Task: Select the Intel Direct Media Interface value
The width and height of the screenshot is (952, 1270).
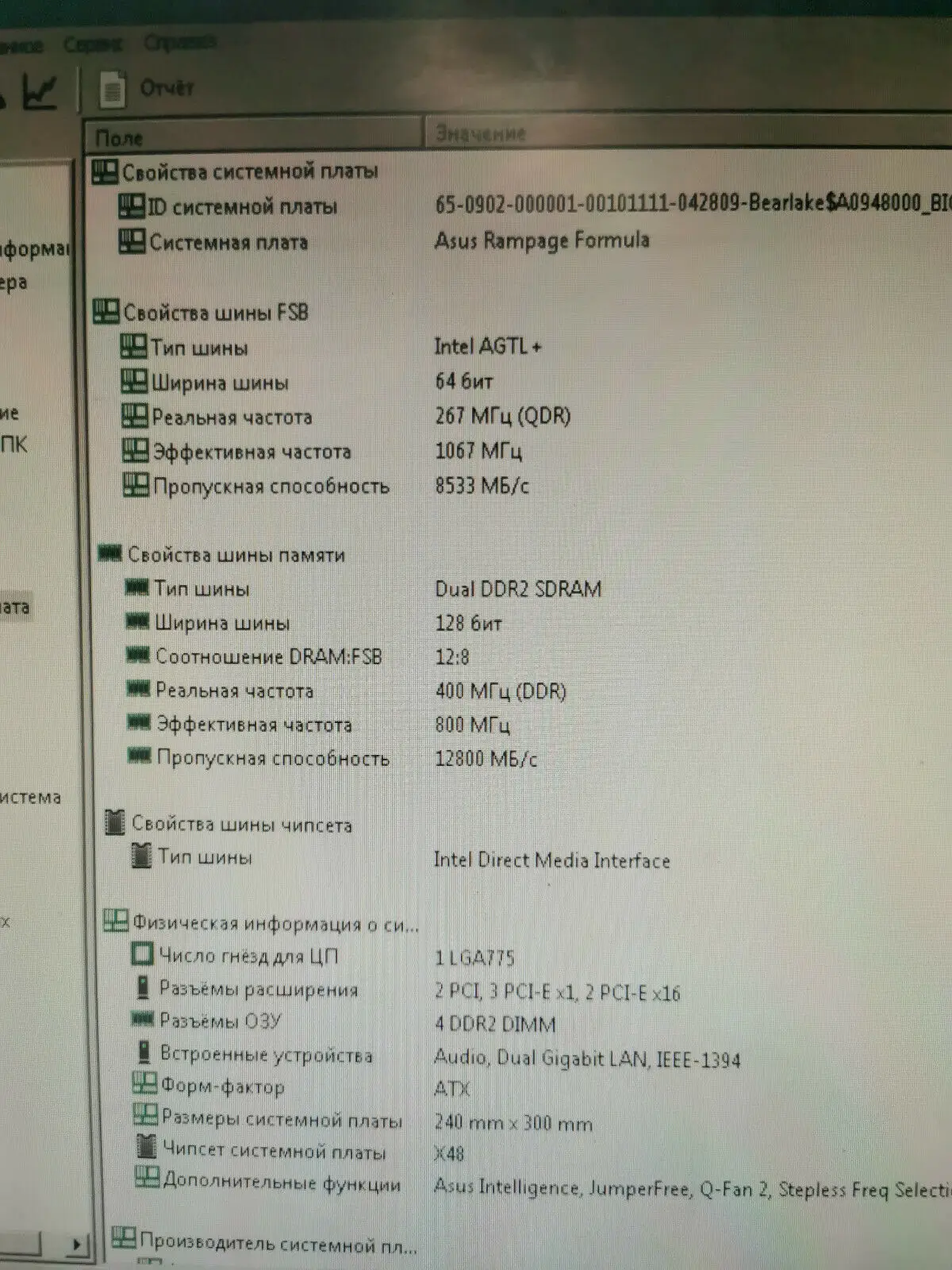Action: [x=551, y=860]
